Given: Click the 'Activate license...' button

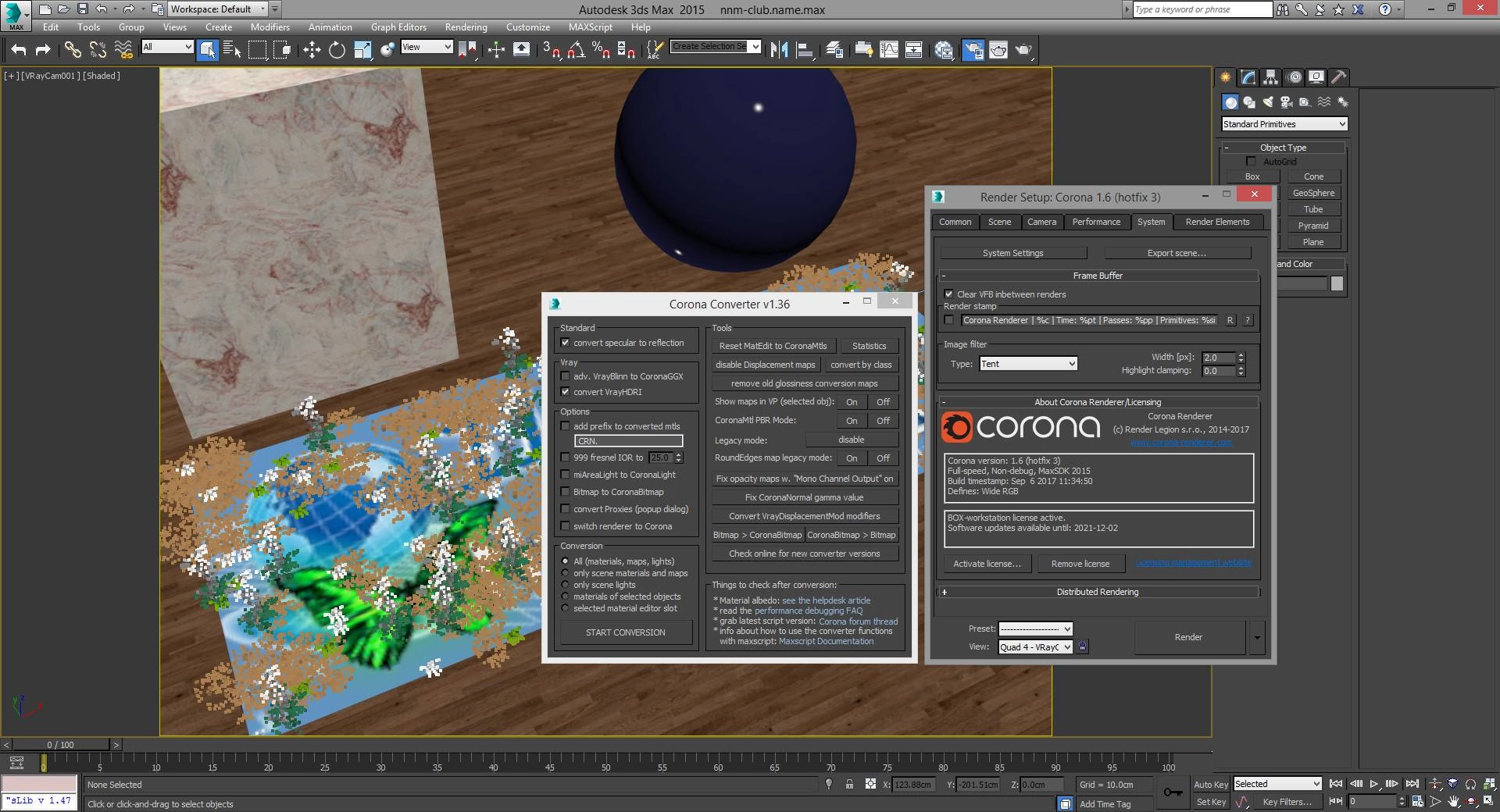Looking at the screenshot, I should [x=987, y=564].
